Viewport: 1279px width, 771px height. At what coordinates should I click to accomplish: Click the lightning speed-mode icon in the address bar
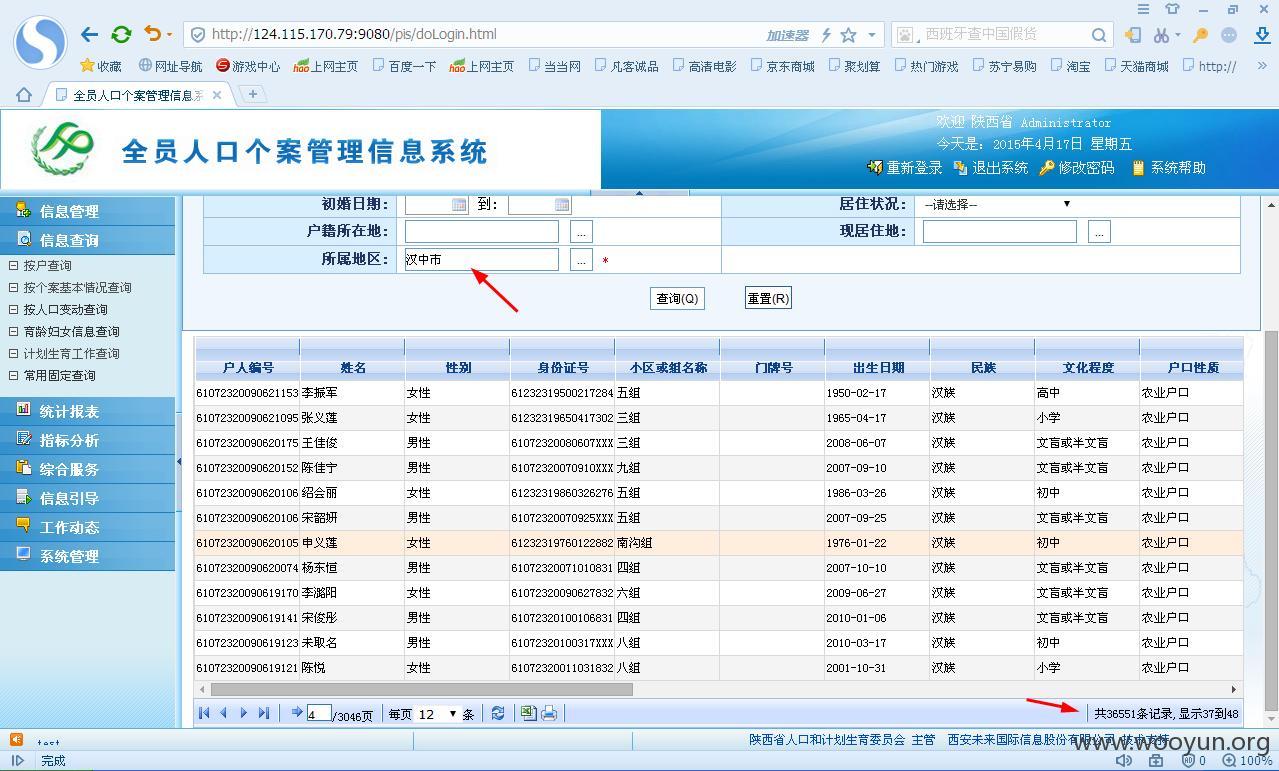[826, 35]
